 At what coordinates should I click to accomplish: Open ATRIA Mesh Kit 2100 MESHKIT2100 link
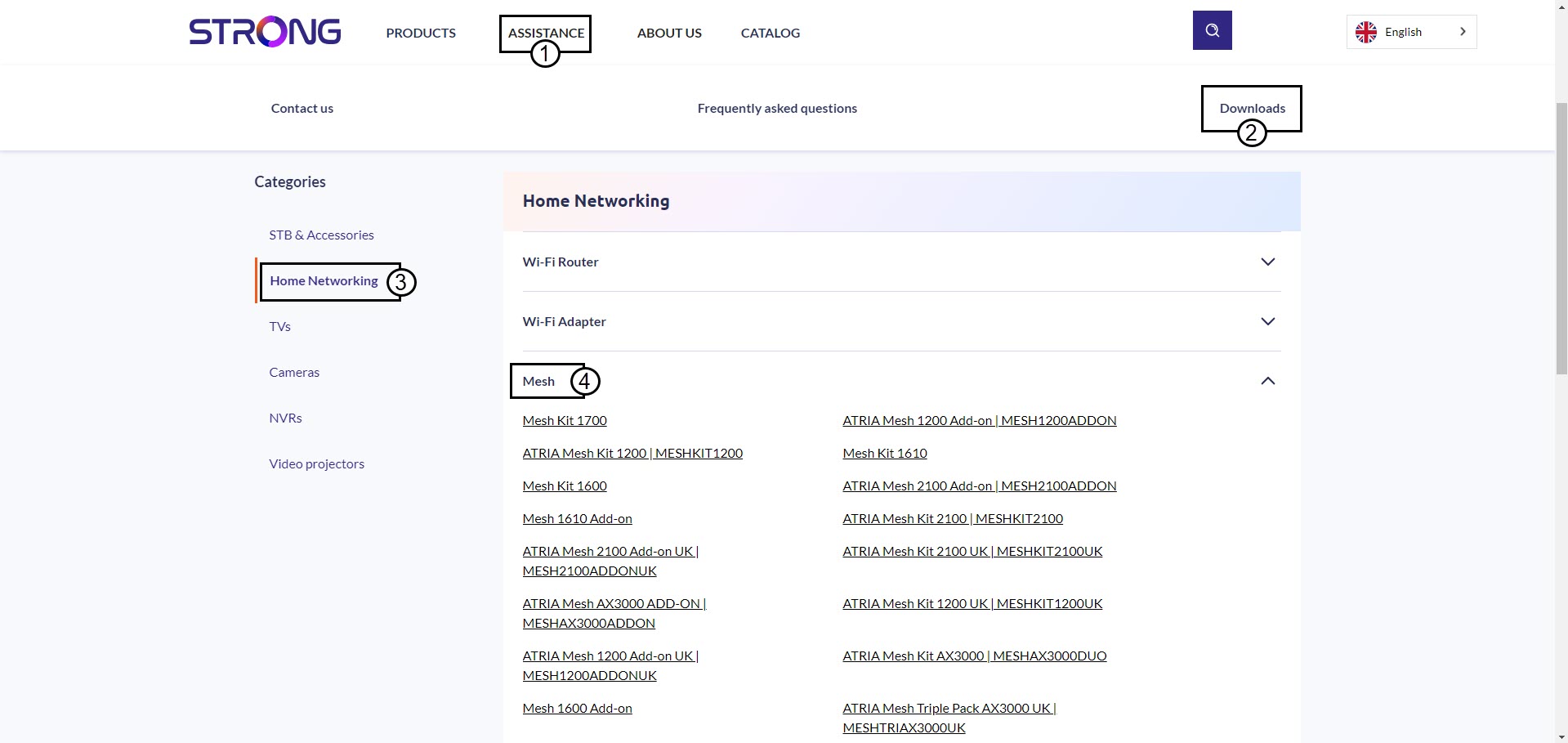pos(953,518)
